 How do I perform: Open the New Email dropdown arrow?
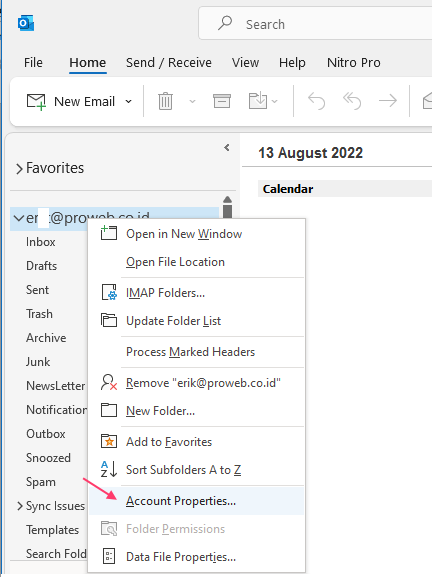128,101
